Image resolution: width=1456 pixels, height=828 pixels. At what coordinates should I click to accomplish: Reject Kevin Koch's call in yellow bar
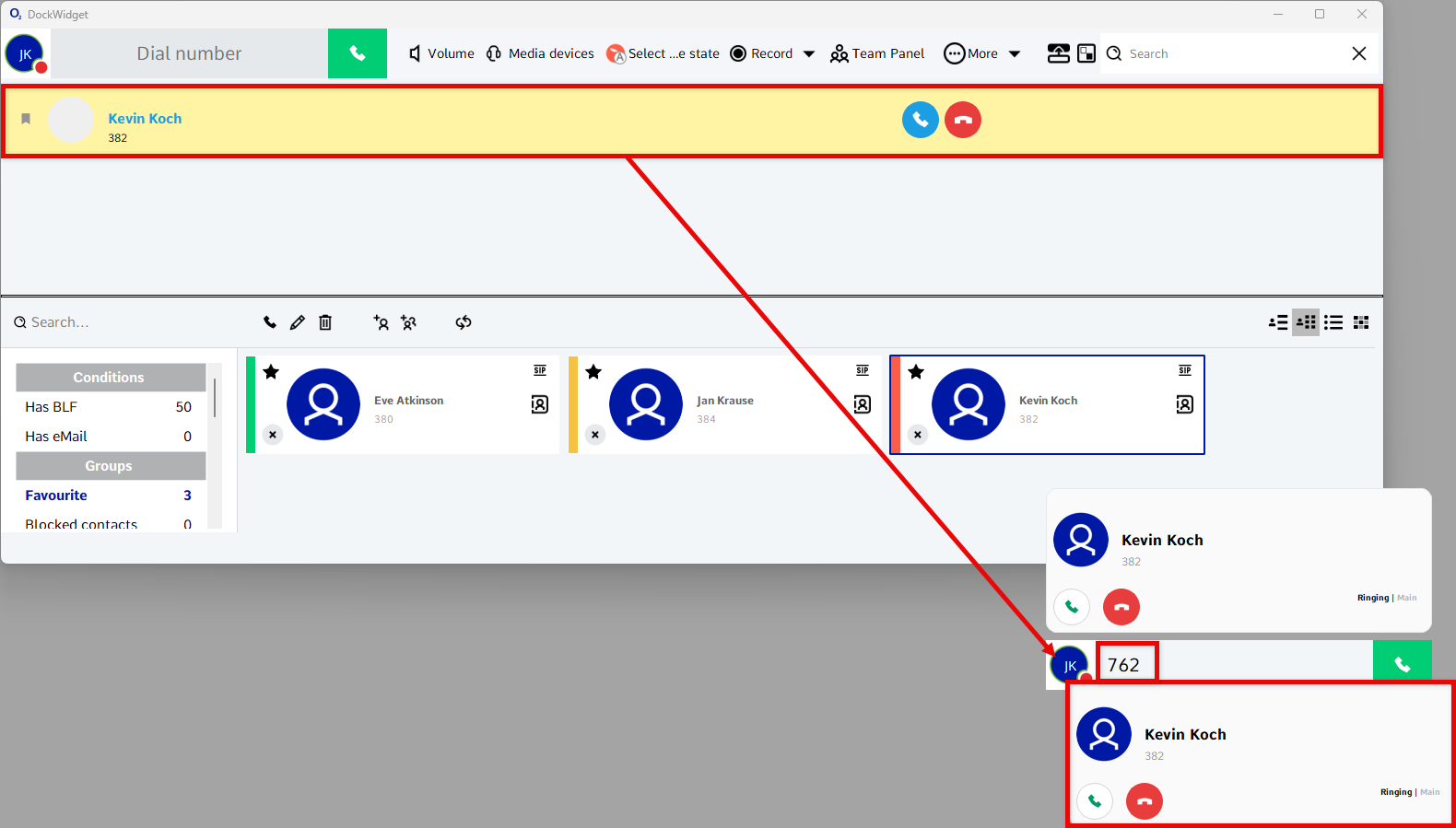coord(962,120)
